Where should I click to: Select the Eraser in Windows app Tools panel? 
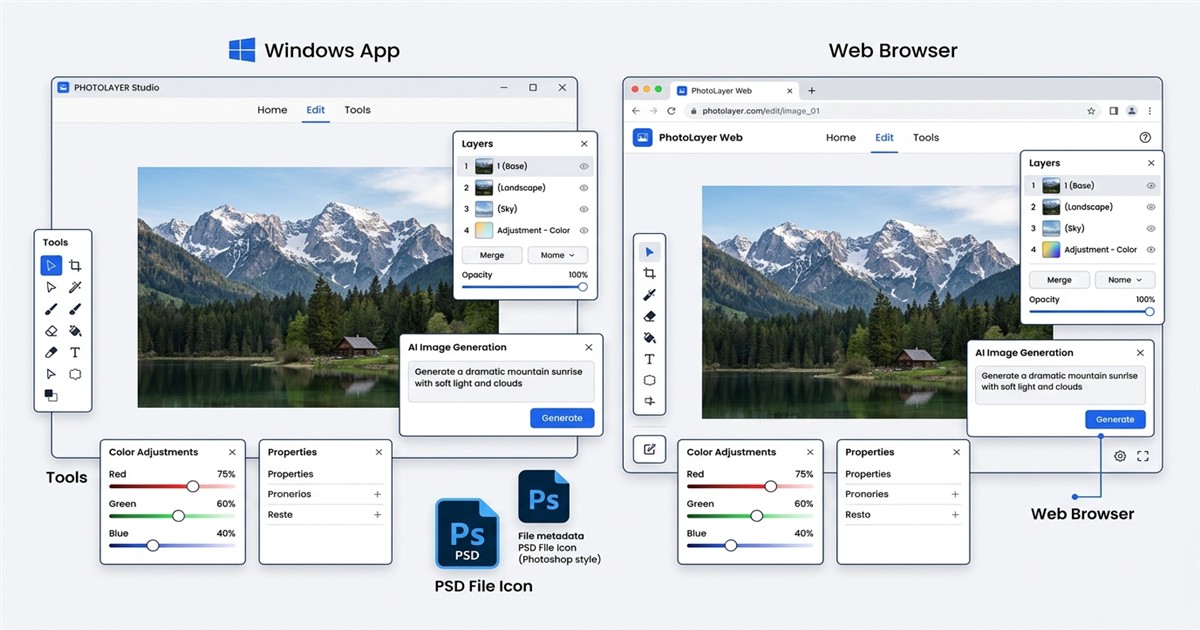pyautogui.click(x=51, y=331)
